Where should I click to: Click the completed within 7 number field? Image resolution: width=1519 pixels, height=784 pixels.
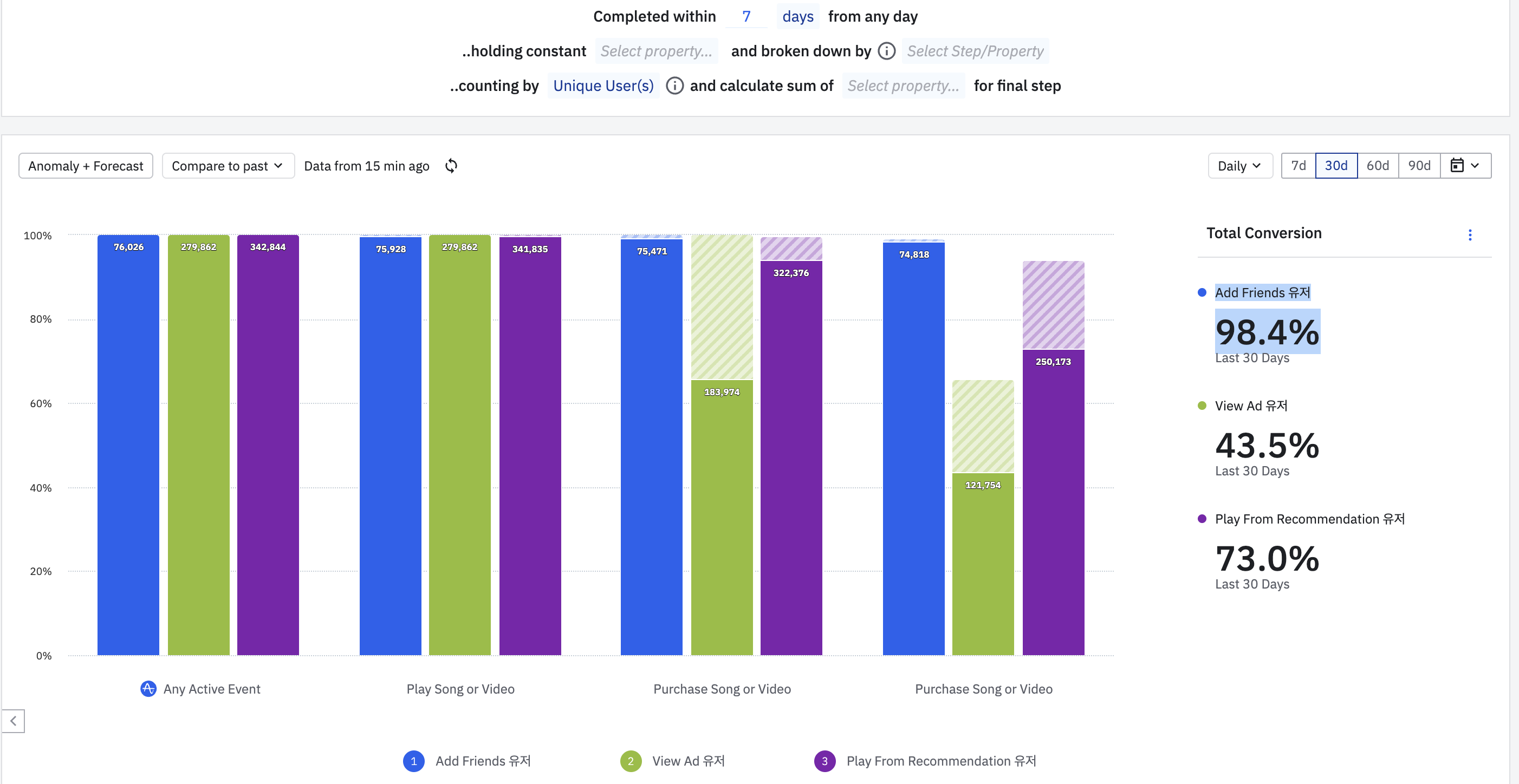(x=746, y=16)
